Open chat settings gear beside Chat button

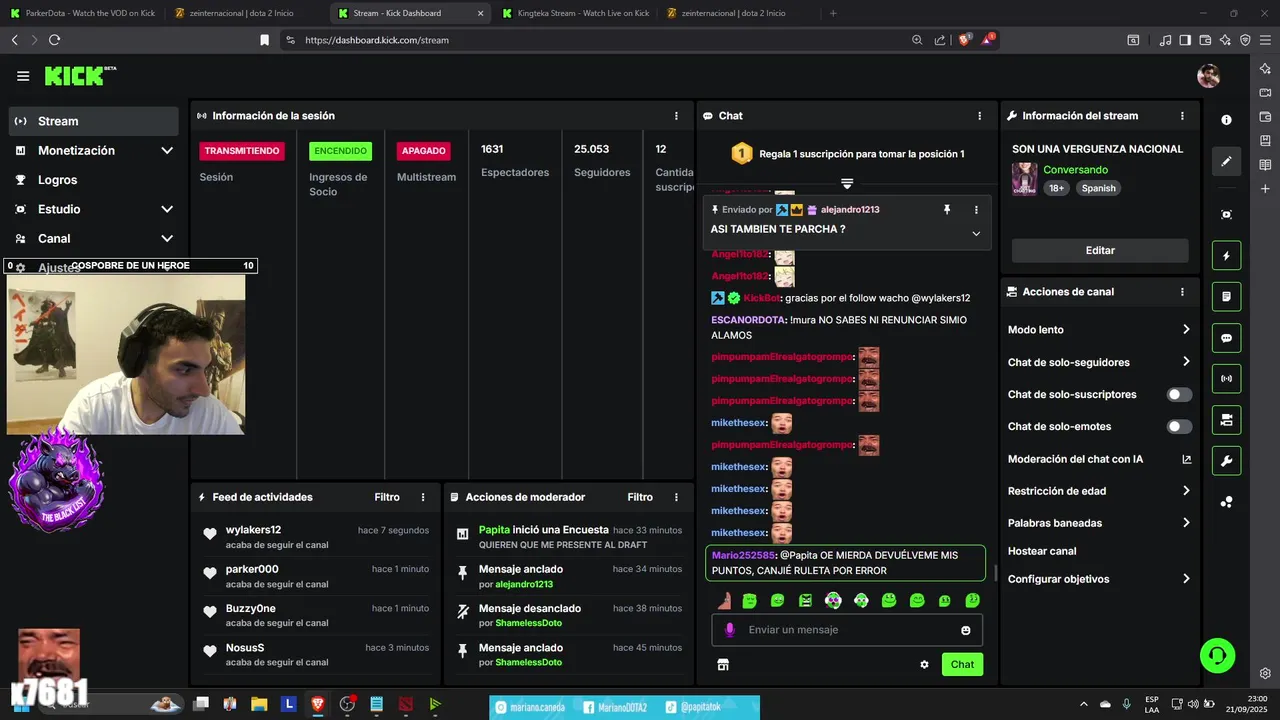click(924, 664)
